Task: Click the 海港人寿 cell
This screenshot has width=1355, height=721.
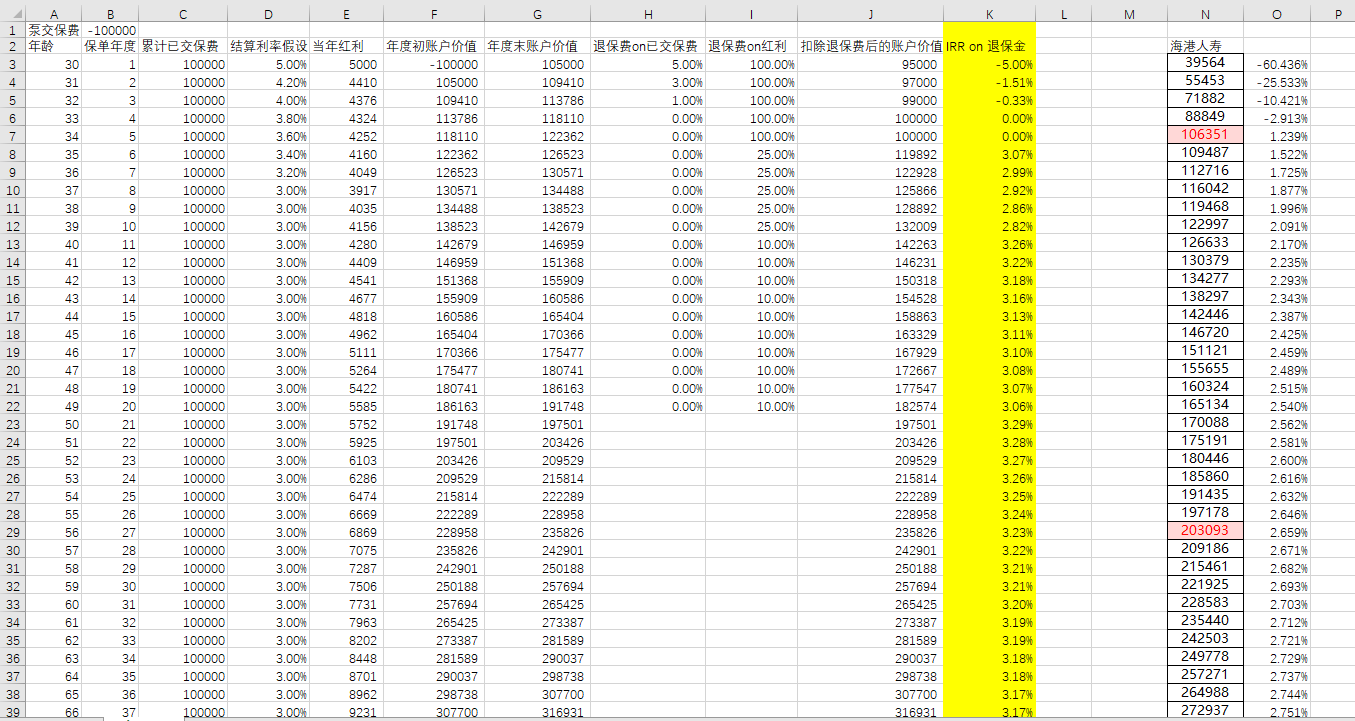Action: coord(1198,44)
